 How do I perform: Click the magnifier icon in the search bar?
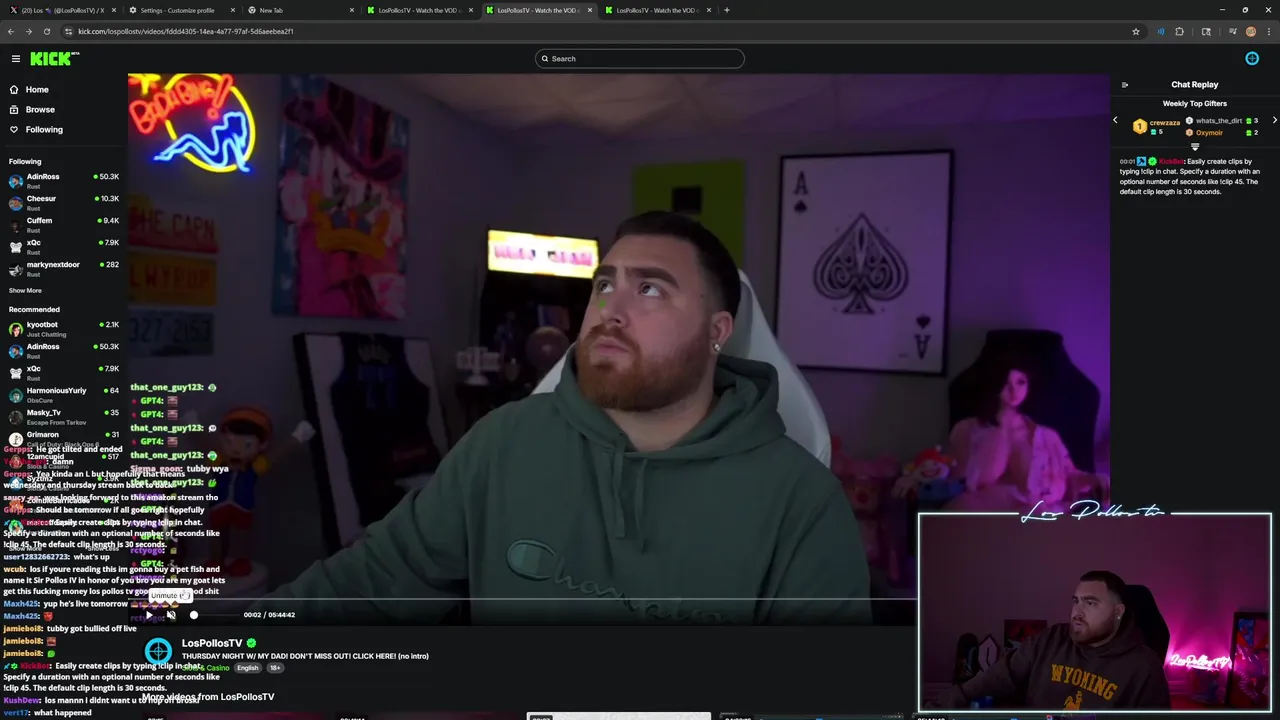pyautogui.click(x=545, y=59)
